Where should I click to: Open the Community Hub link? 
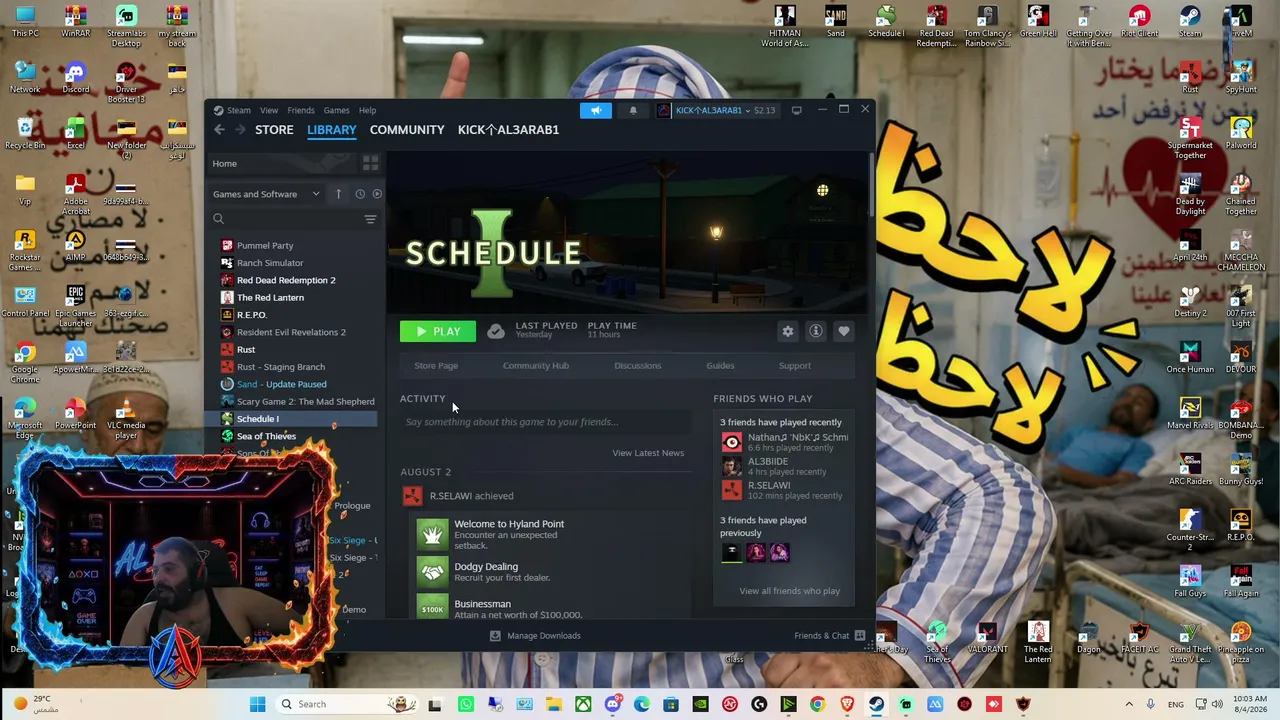[x=536, y=366]
